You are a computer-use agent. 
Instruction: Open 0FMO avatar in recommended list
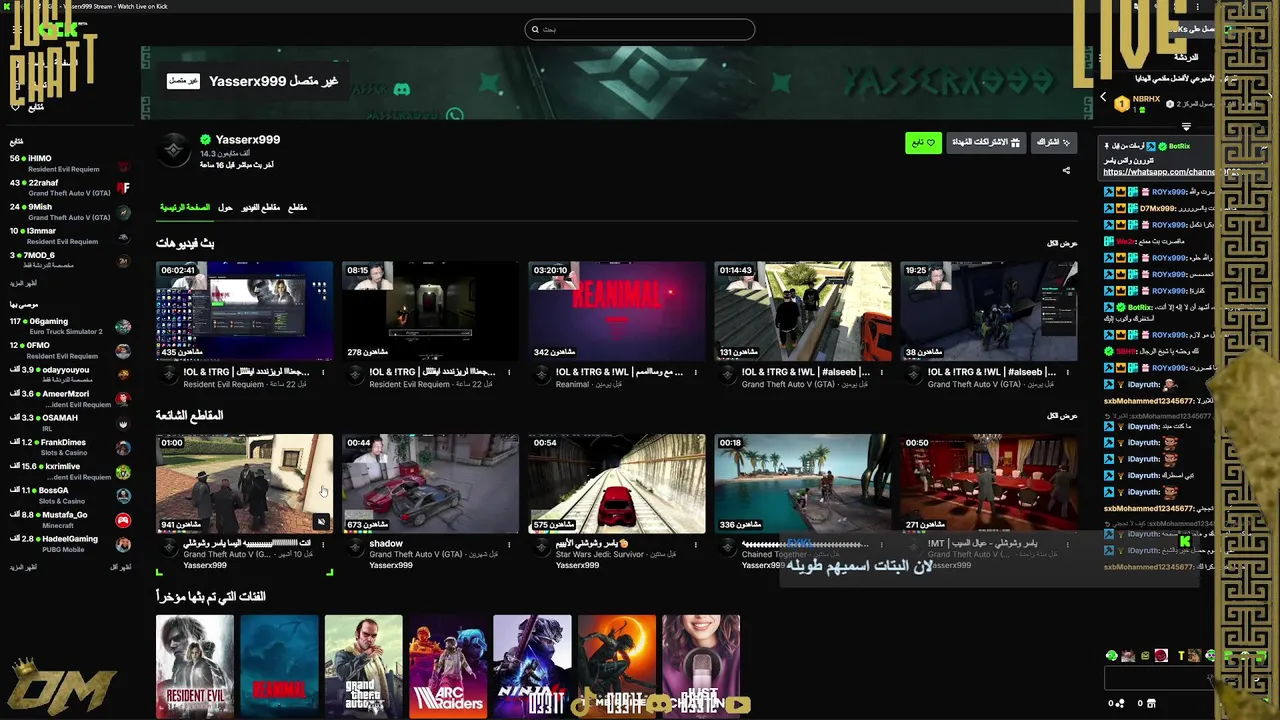pyautogui.click(x=123, y=351)
